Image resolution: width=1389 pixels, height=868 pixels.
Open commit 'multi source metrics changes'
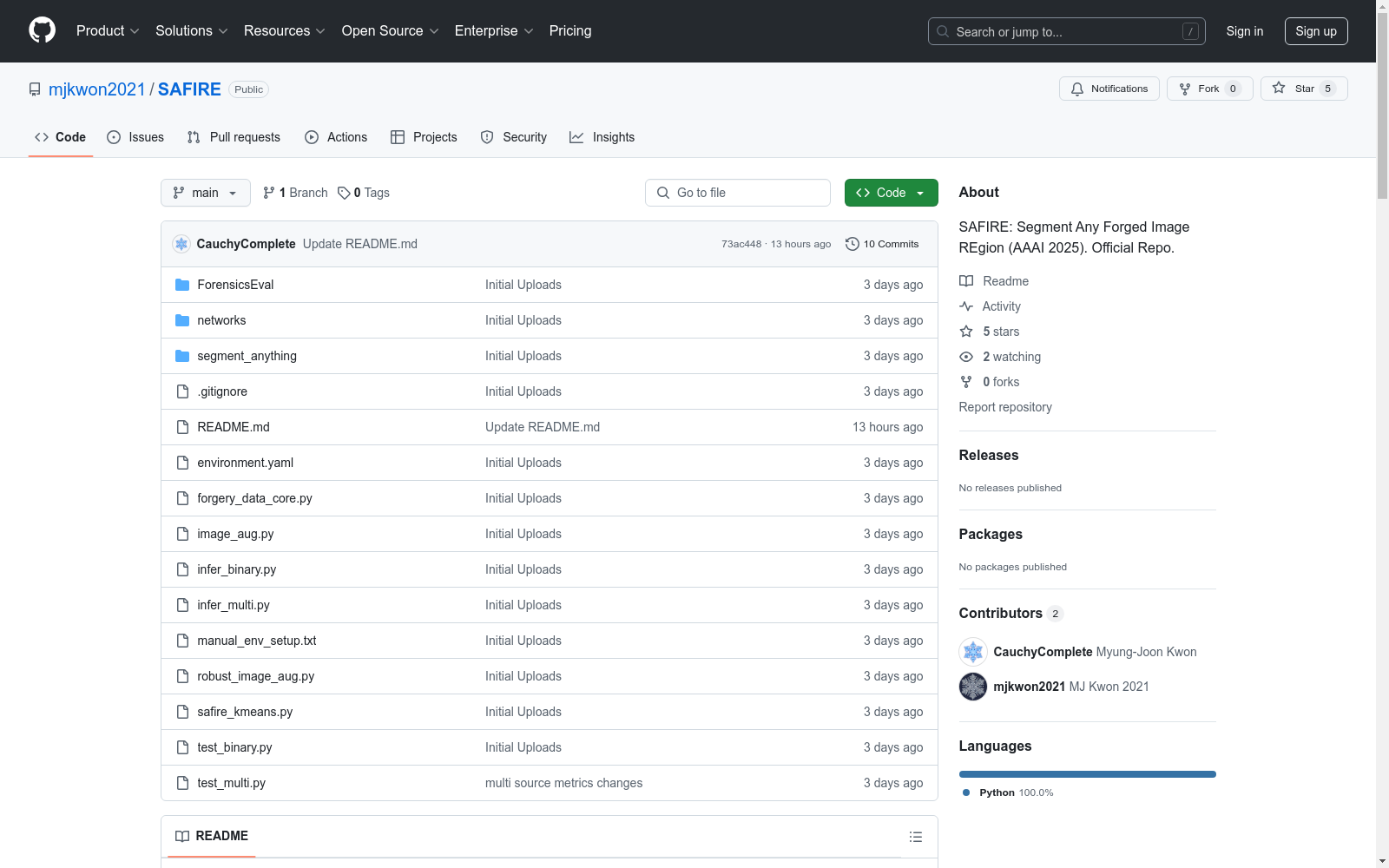click(x=564, y=783)
